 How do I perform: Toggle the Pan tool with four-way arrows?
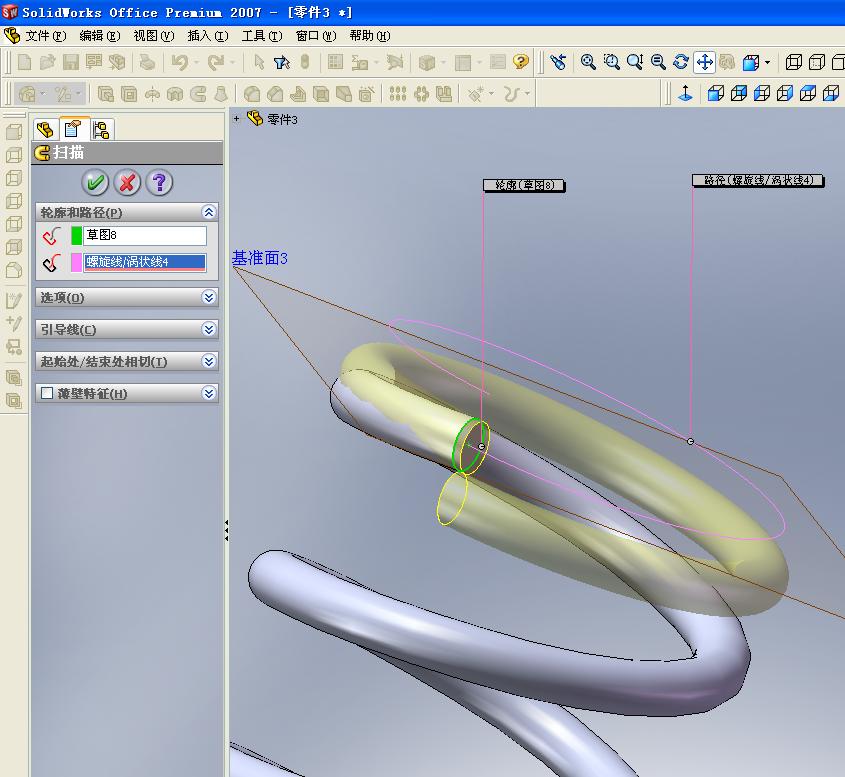pyautogui.click(x=704, y=62)
